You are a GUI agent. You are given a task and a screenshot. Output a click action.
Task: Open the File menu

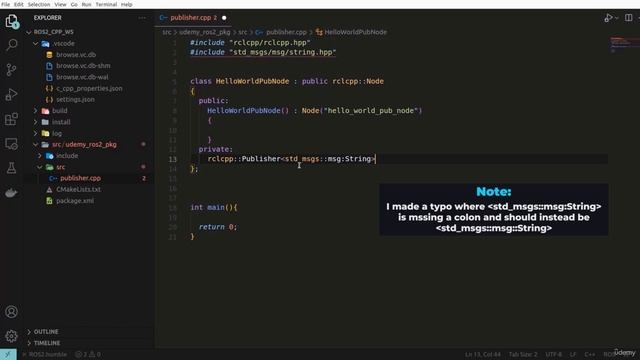pyautogui.click(x=5, y=4)
